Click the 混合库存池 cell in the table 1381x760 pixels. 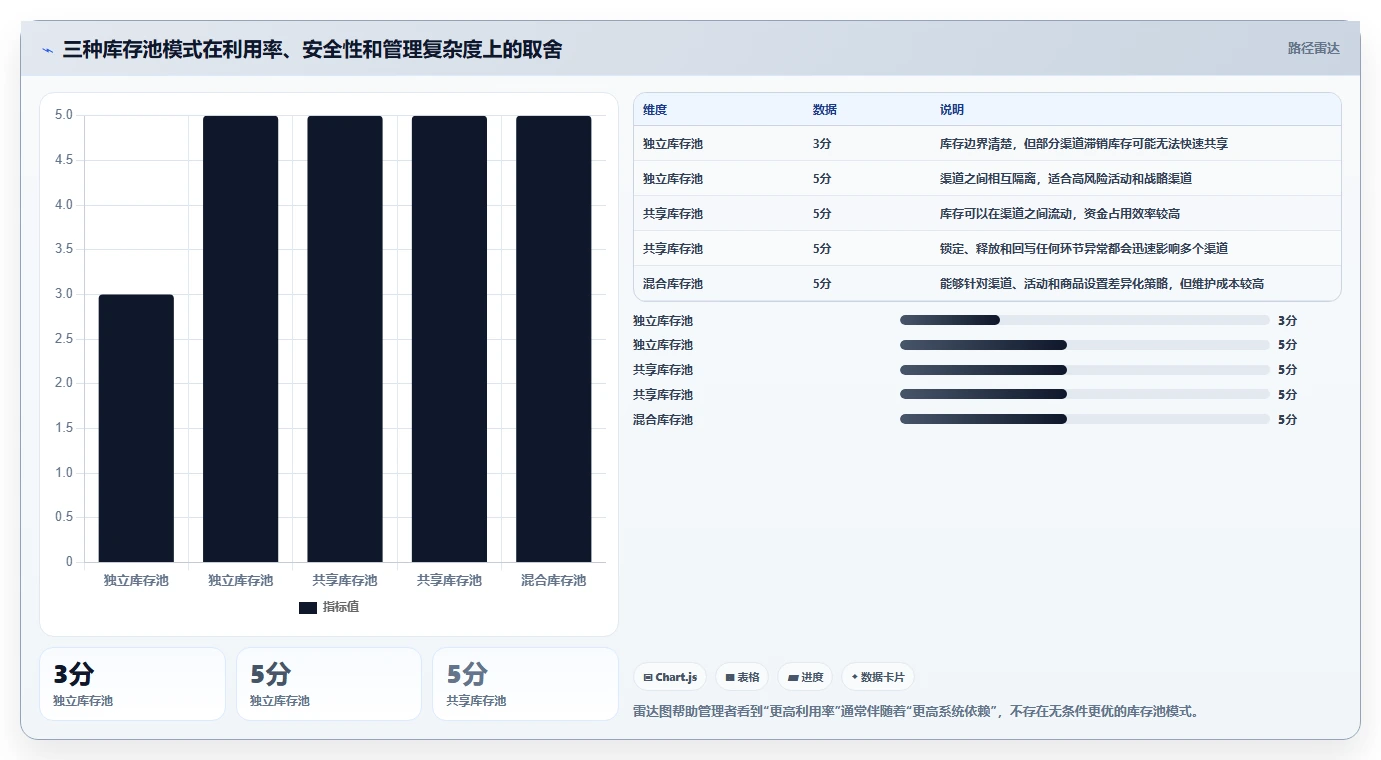(673, 284)
